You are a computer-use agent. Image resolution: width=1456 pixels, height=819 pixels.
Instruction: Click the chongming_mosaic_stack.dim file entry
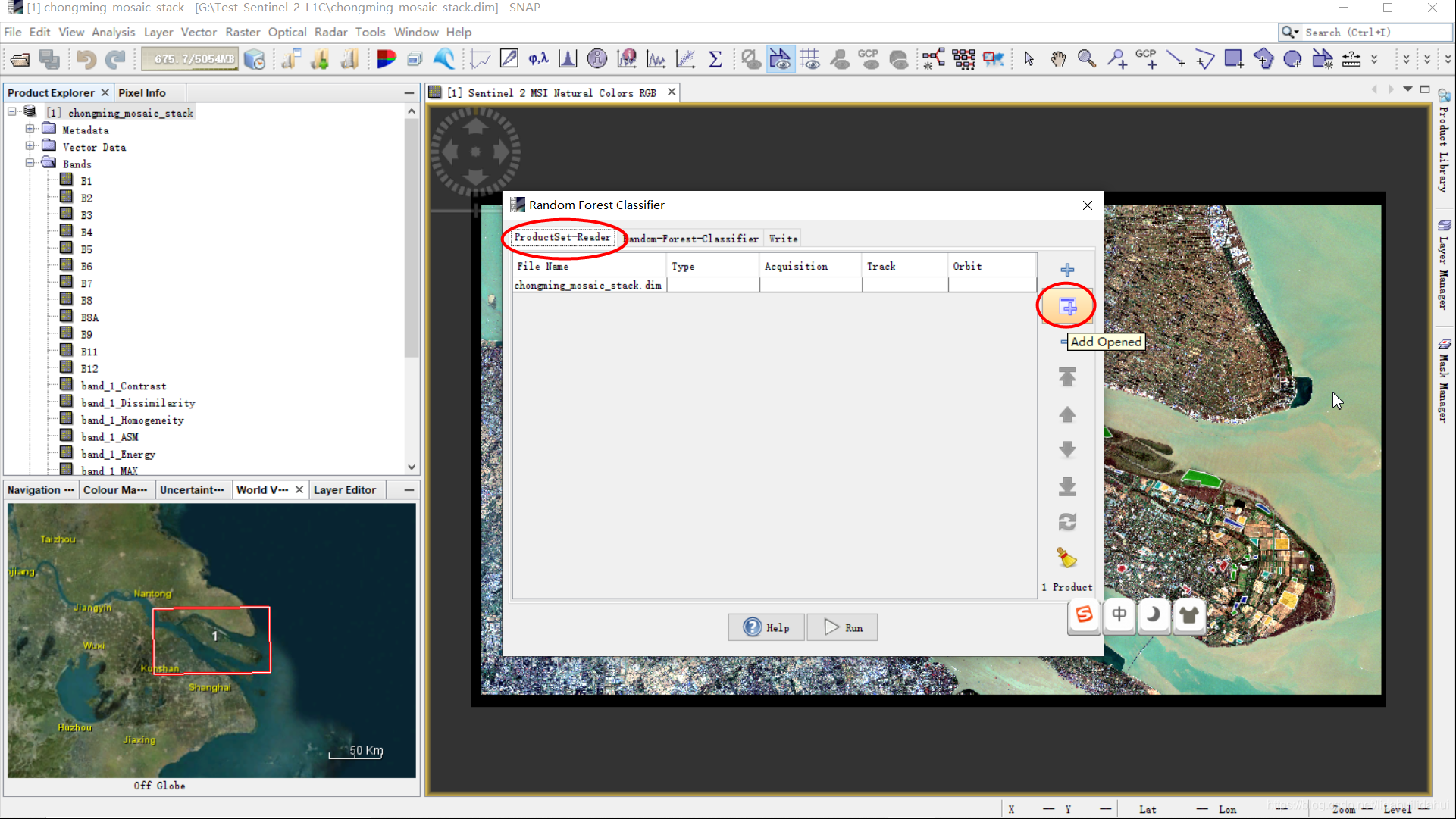point(587,285)
